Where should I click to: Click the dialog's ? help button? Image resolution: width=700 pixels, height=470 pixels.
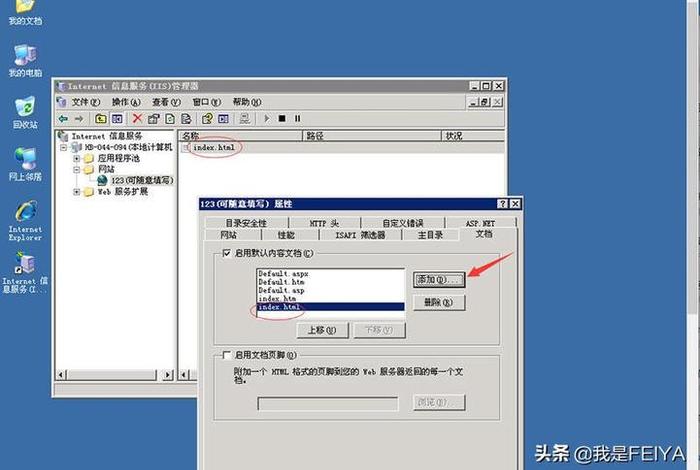tap(502, 204)
